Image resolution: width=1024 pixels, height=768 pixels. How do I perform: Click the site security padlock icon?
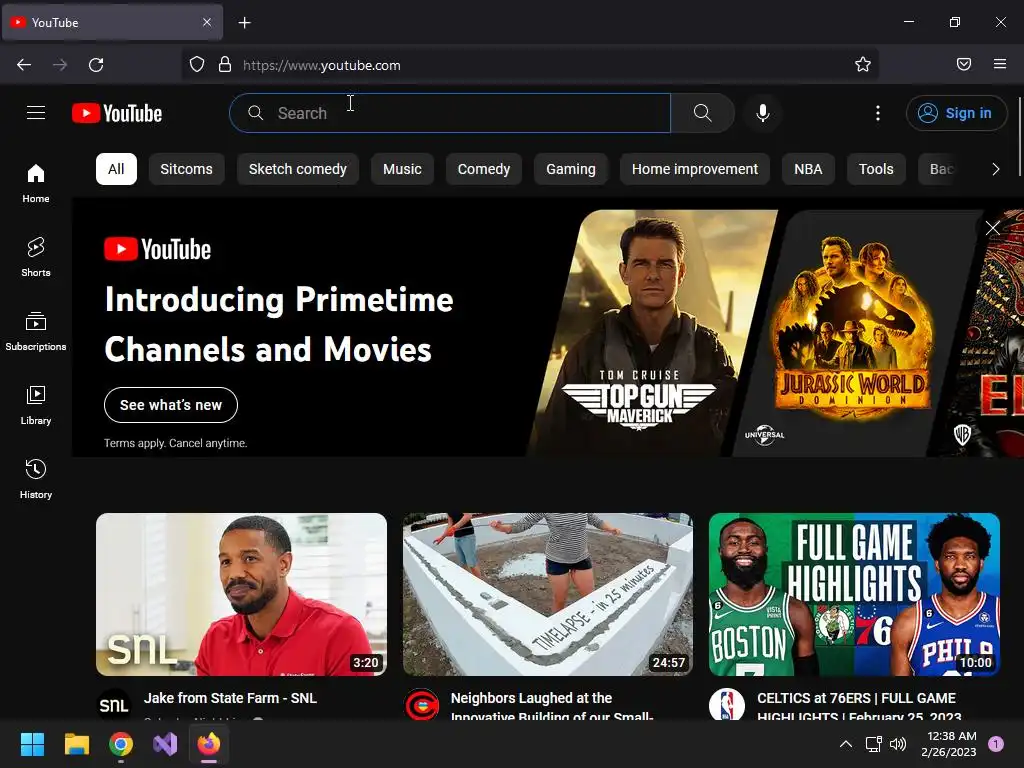click(x=225, y=65)
